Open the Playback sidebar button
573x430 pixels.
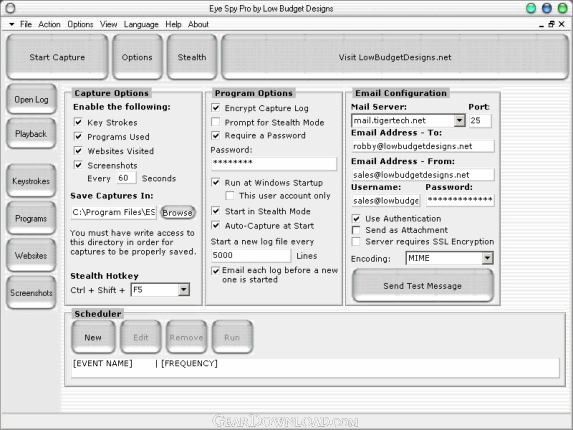pyautogui.click(x=31, y=134)
